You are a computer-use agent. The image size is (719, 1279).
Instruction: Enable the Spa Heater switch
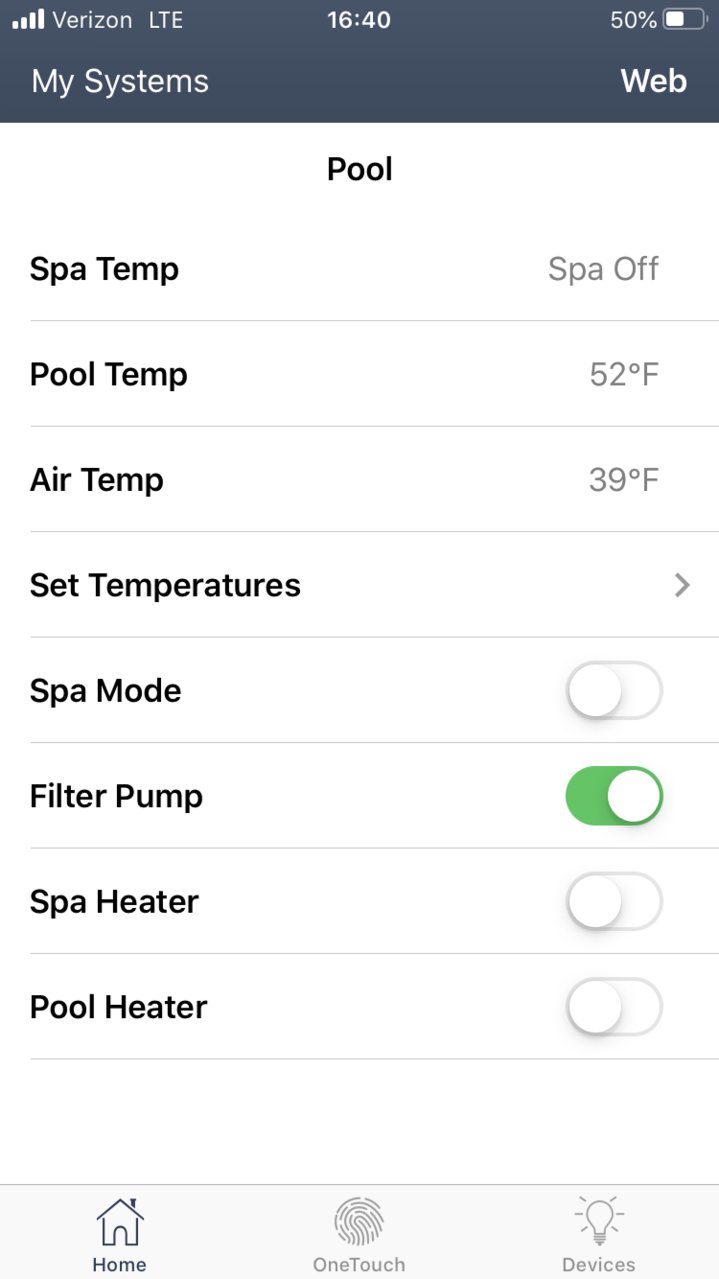pos(614,901)
